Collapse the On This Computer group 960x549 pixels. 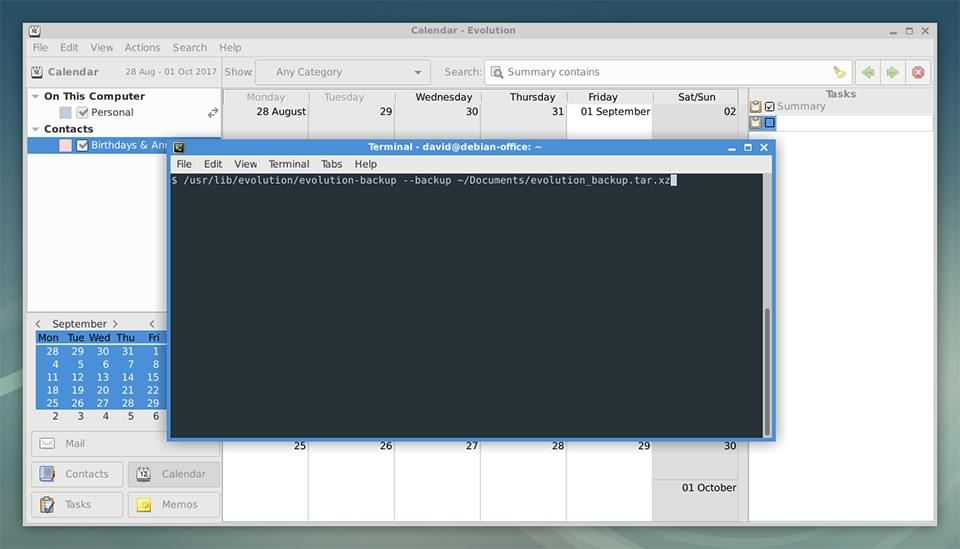coord(36,97)
